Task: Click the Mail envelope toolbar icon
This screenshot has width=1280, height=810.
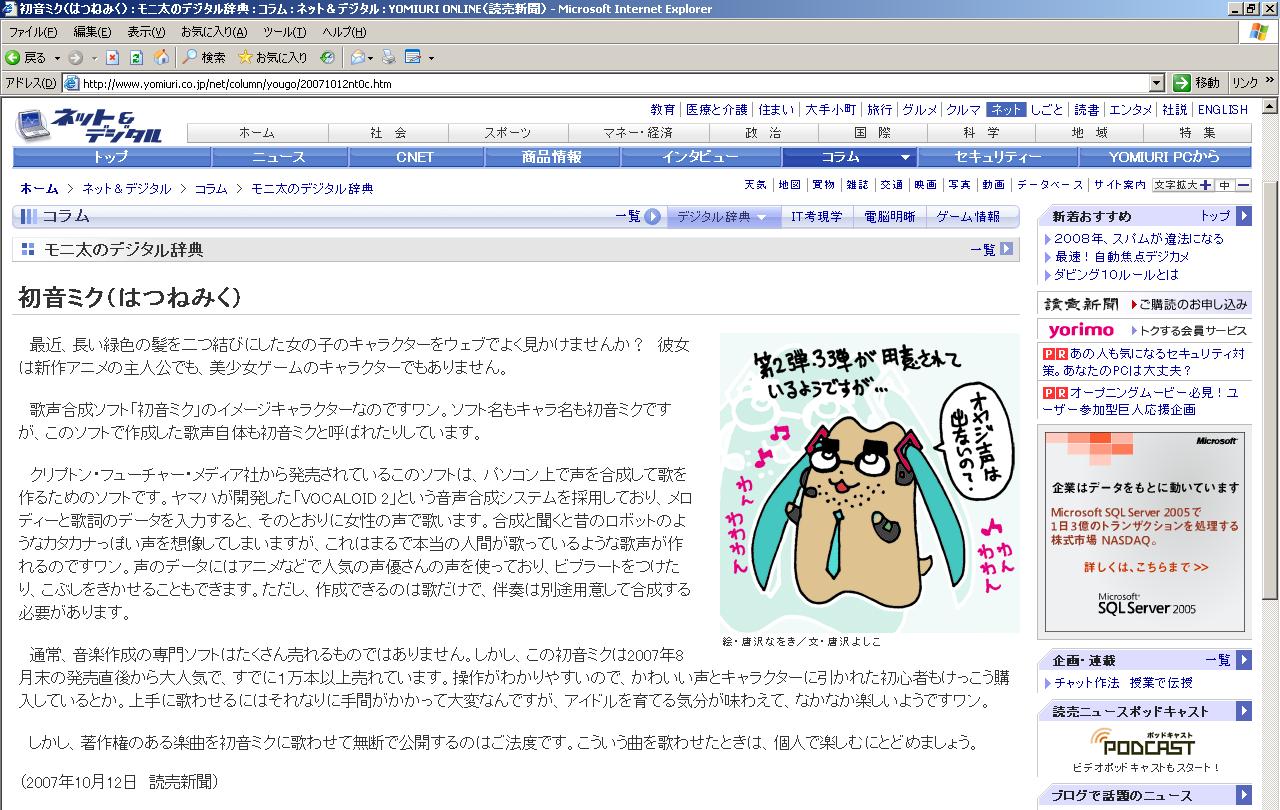Action: tap(357, 58)
